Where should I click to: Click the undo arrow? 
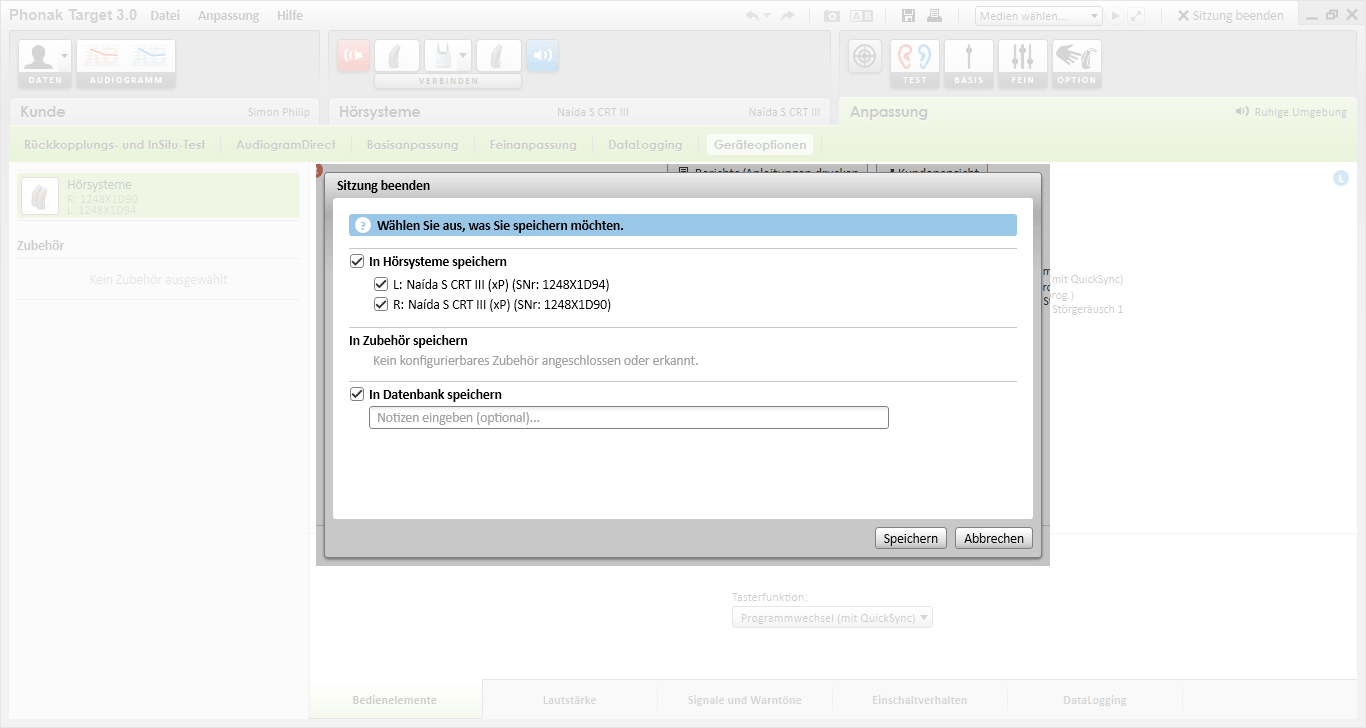click(752, 15)
